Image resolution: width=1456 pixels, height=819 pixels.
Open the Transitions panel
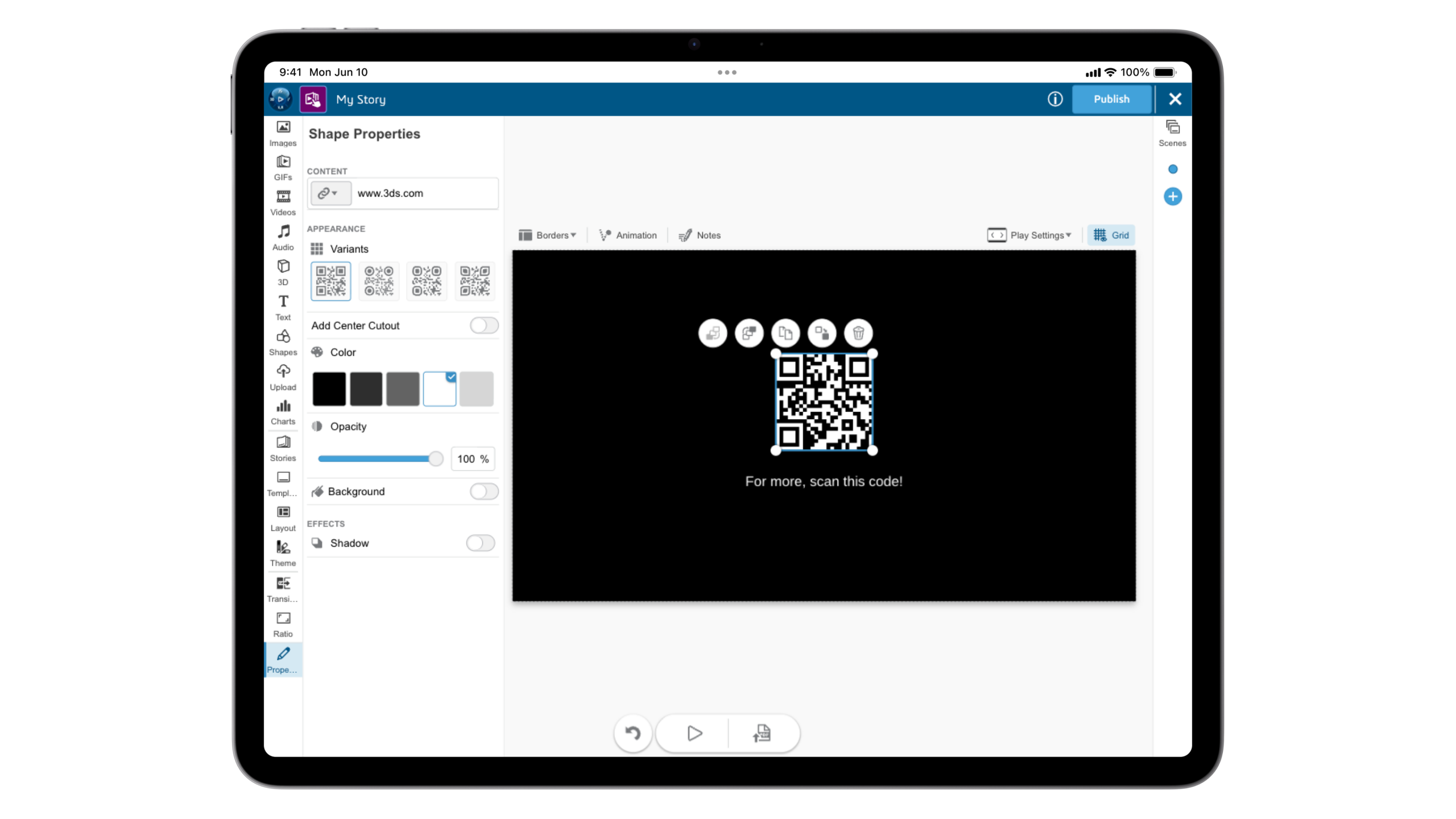click(x=283, y=590)
